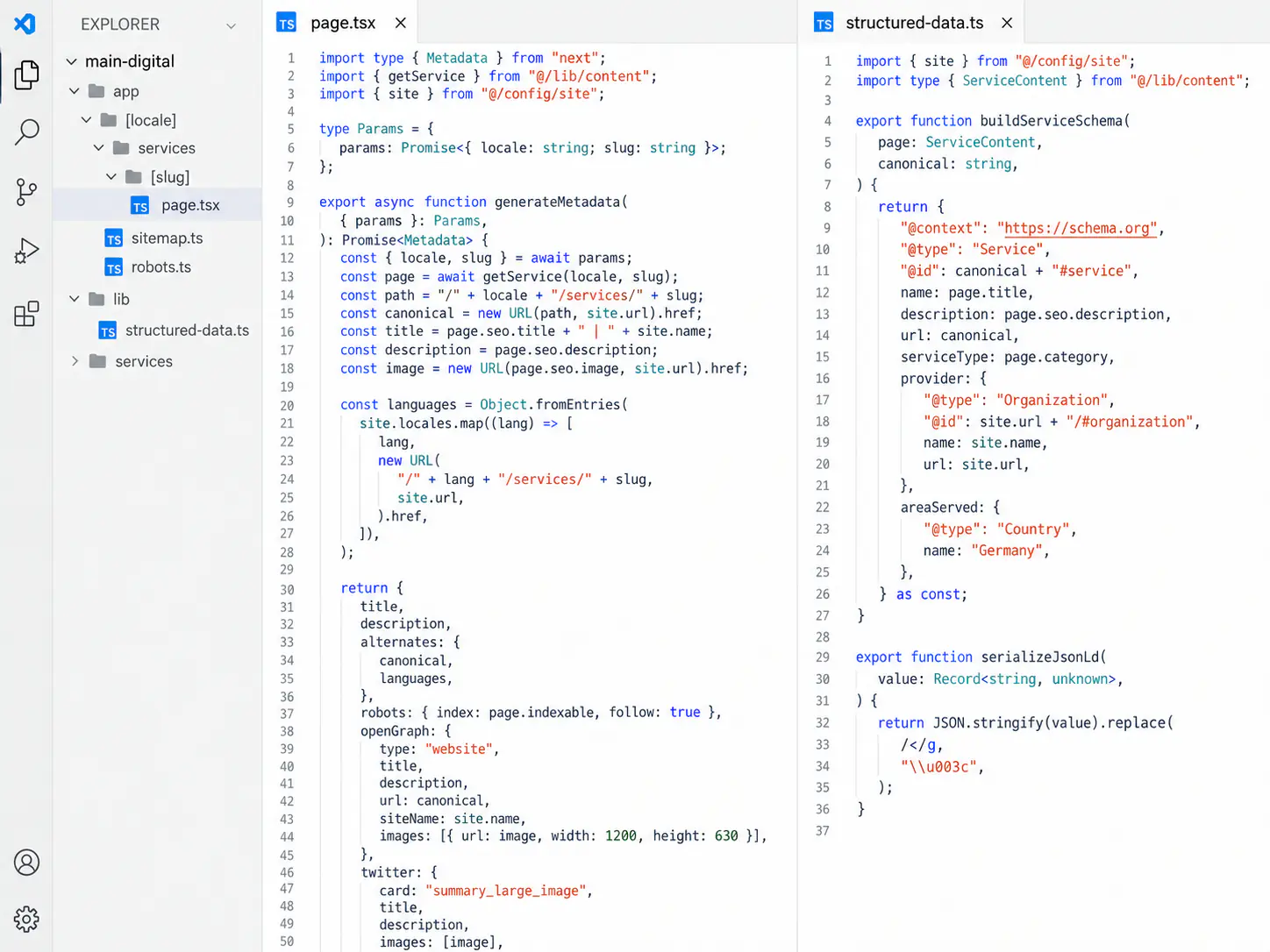Click serializeJsonLd function name
The width and height of the screenshot is (1270, 952).
tap(1040, 657)
